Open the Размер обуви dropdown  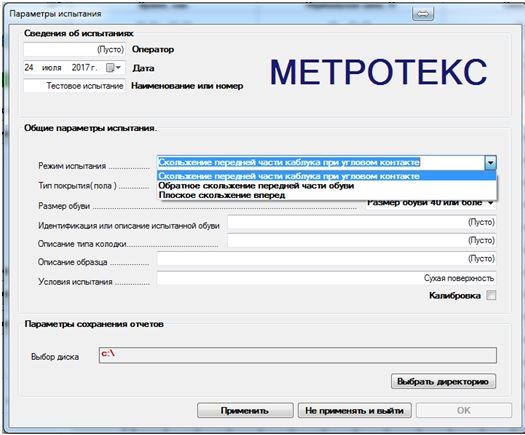(x=491, y=203)
